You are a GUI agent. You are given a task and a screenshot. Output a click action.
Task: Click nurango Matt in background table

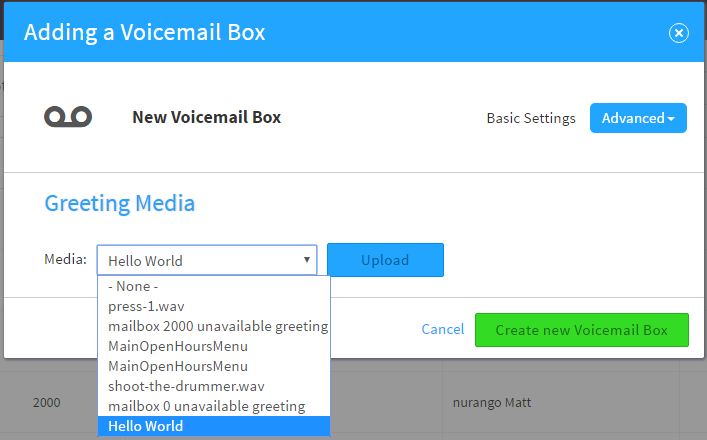pos(492,403)
